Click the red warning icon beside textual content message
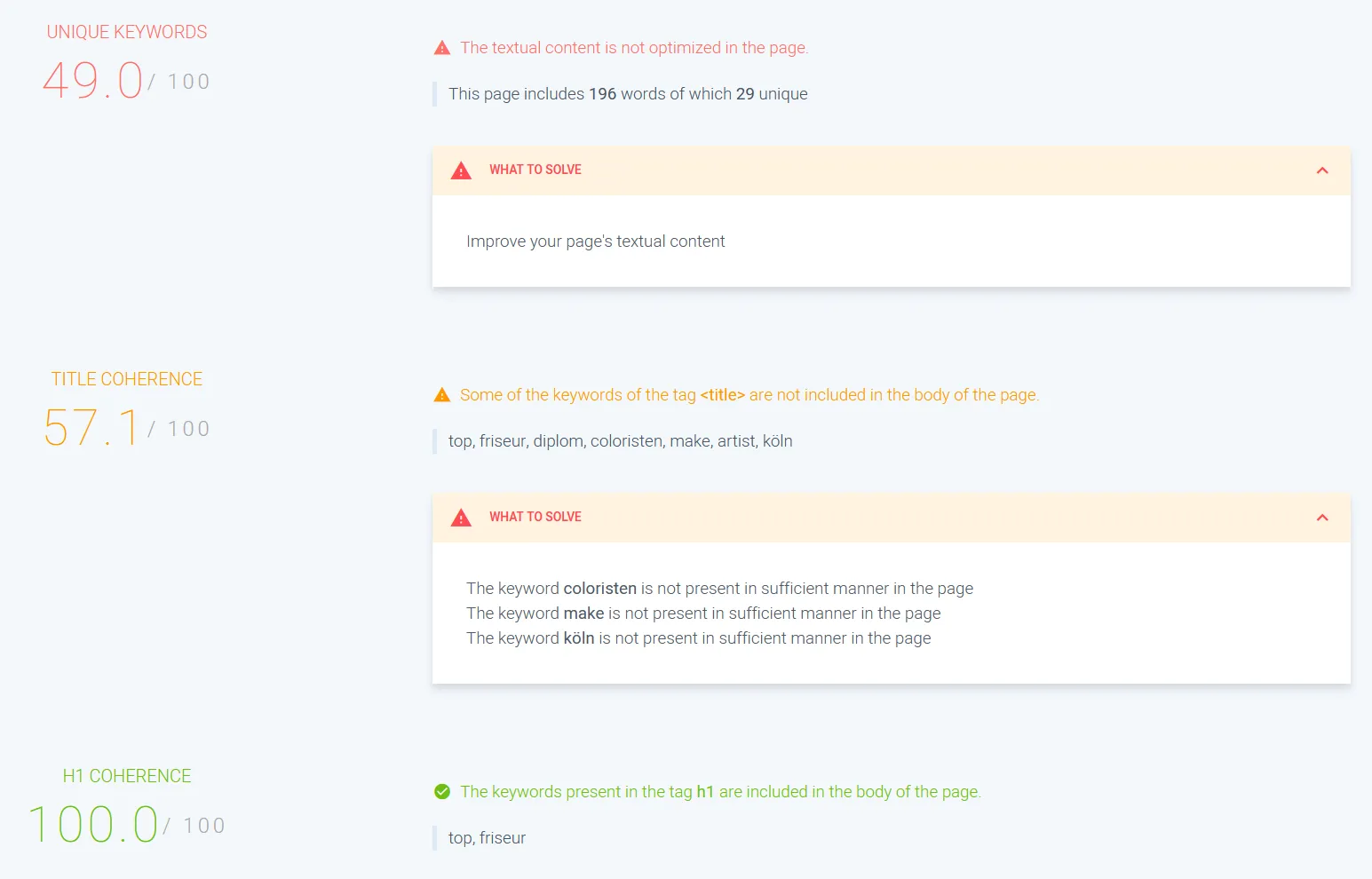 point(441,48)
